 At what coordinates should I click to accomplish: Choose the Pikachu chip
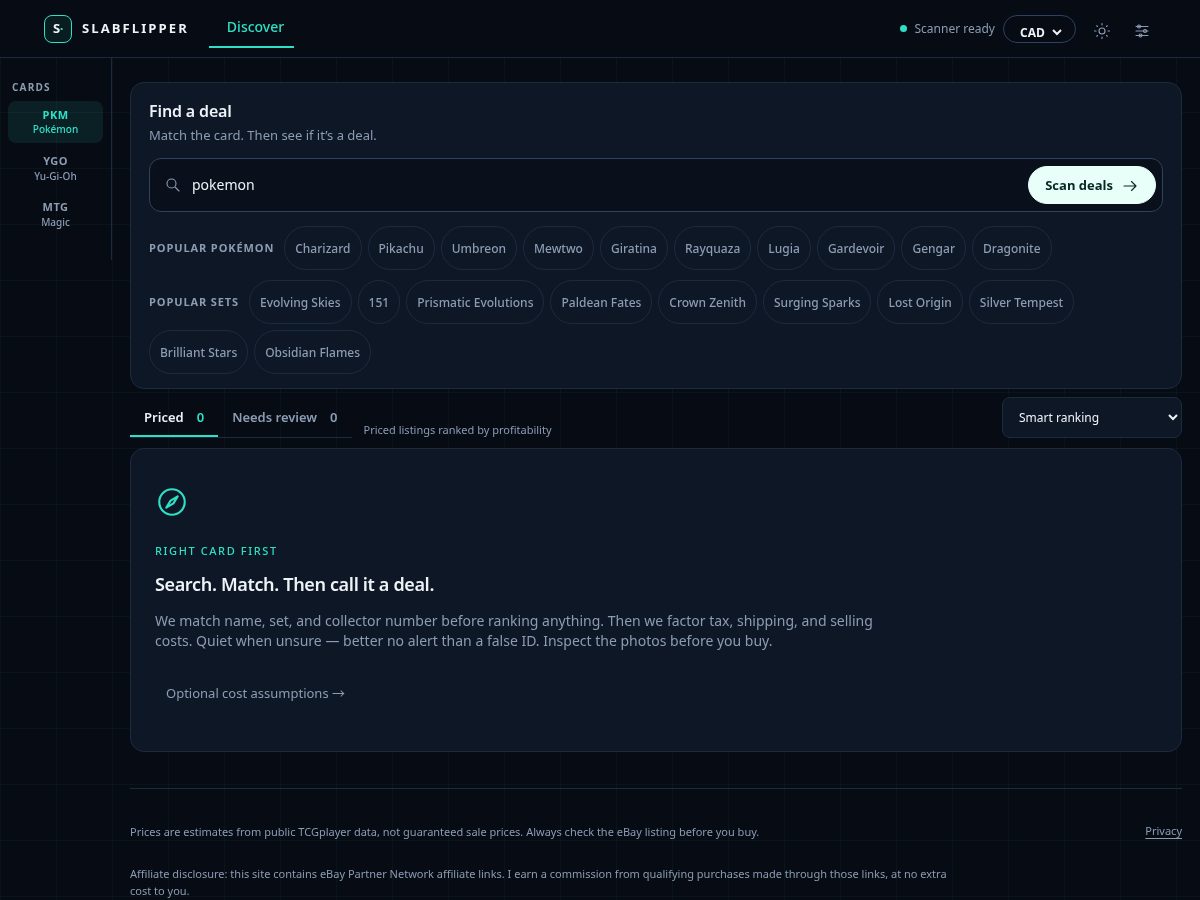(x=401, y=248)
